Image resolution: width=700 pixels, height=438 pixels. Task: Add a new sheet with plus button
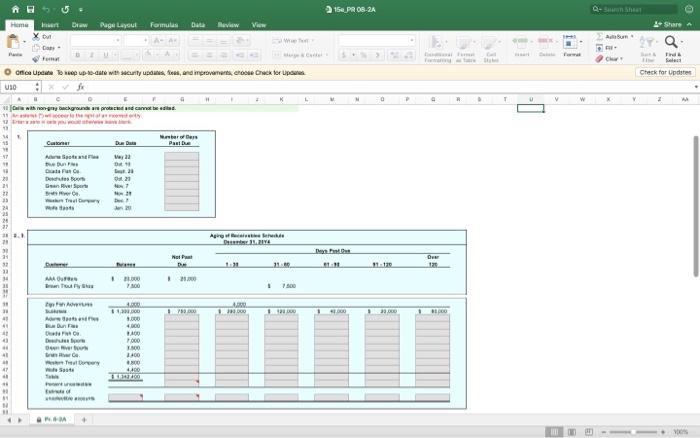(x=84, y=420)
